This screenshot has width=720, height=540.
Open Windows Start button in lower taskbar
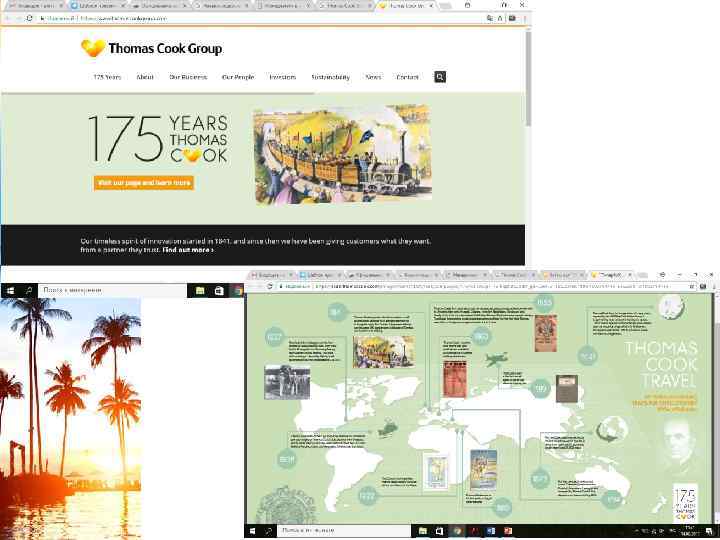[252, 531]
